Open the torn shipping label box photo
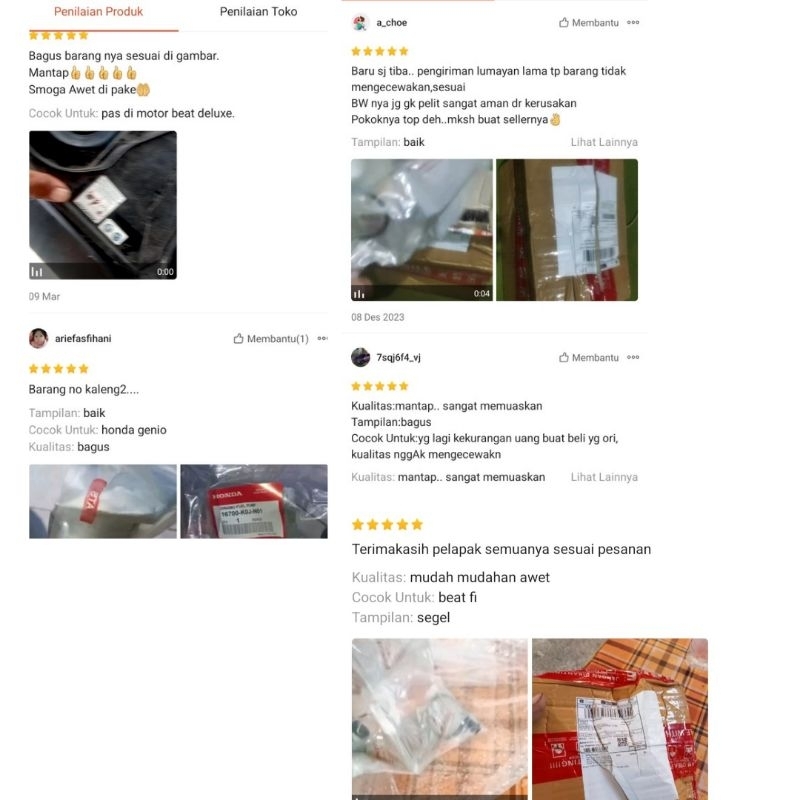Viewport: 800px width, 800px height. coord(620,719)
